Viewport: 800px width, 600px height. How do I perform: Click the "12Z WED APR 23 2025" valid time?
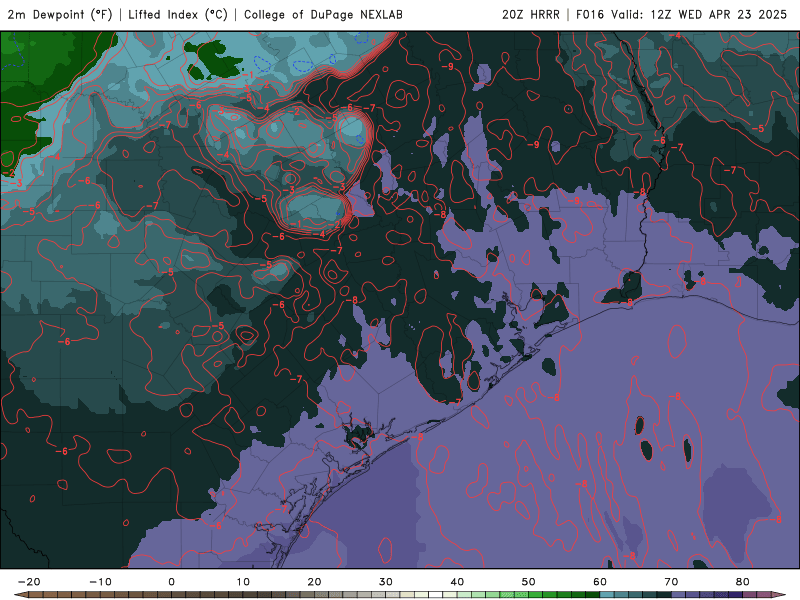[x=718, y=15]
